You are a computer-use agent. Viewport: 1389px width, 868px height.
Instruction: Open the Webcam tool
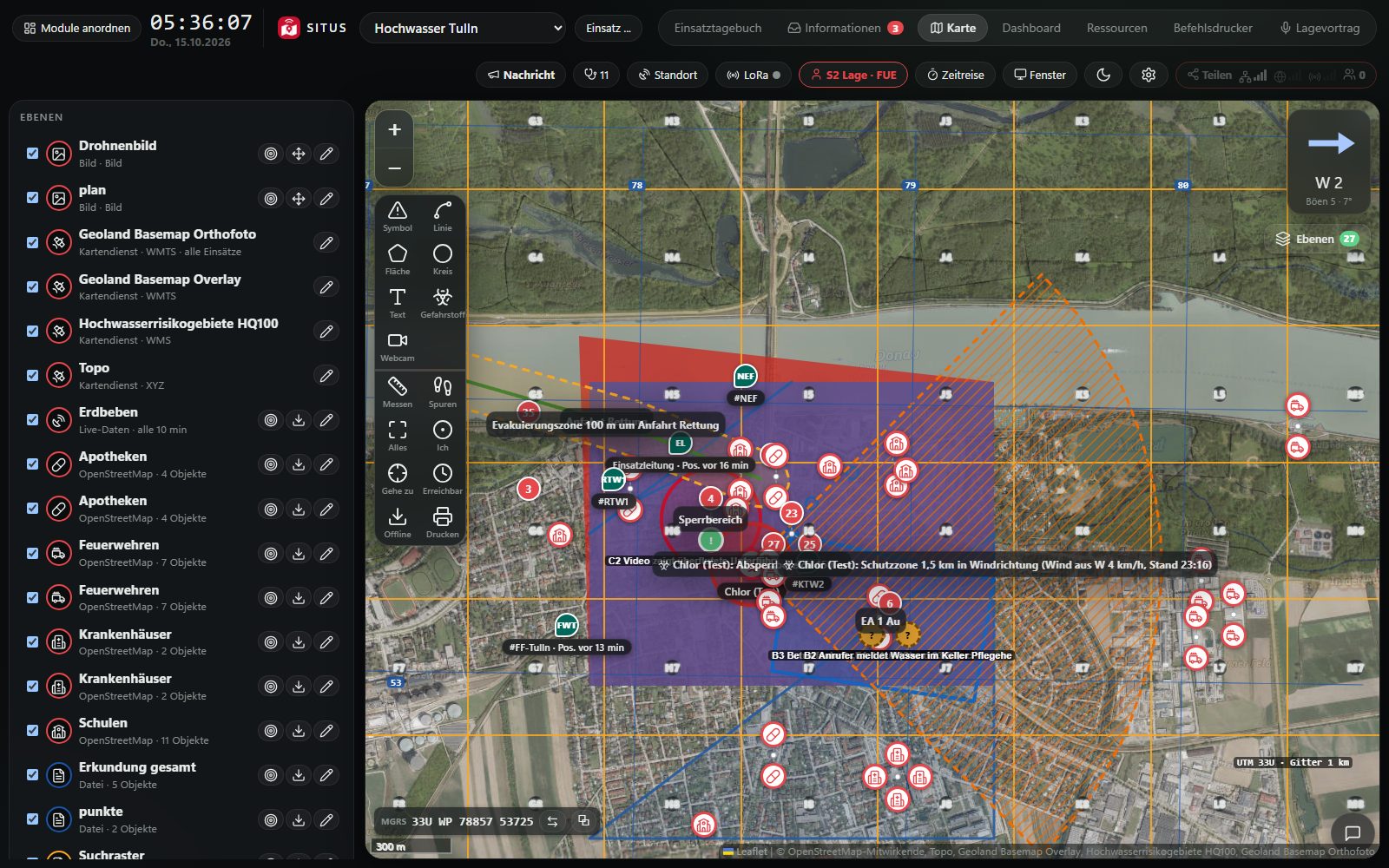coord(398,346)
